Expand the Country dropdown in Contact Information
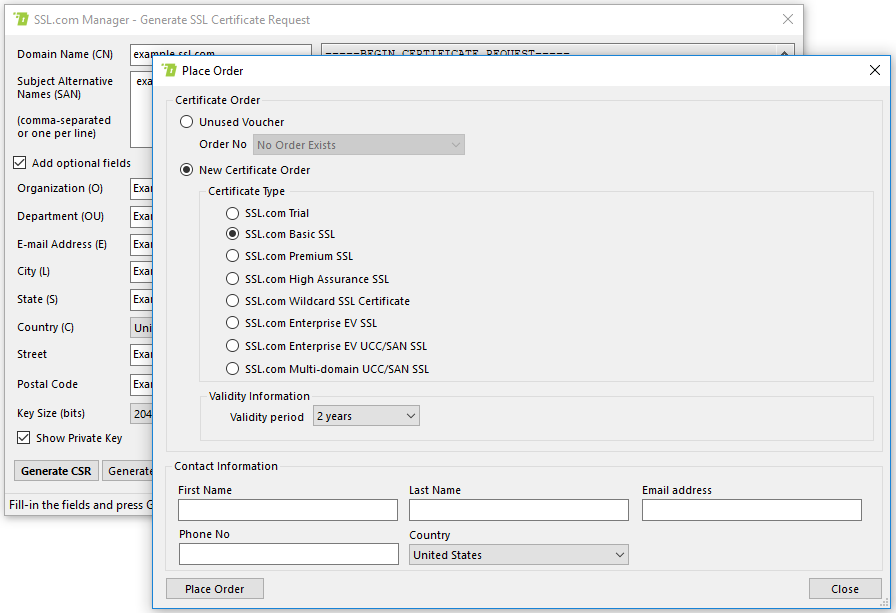896x613 pixels. coord(518,555)
